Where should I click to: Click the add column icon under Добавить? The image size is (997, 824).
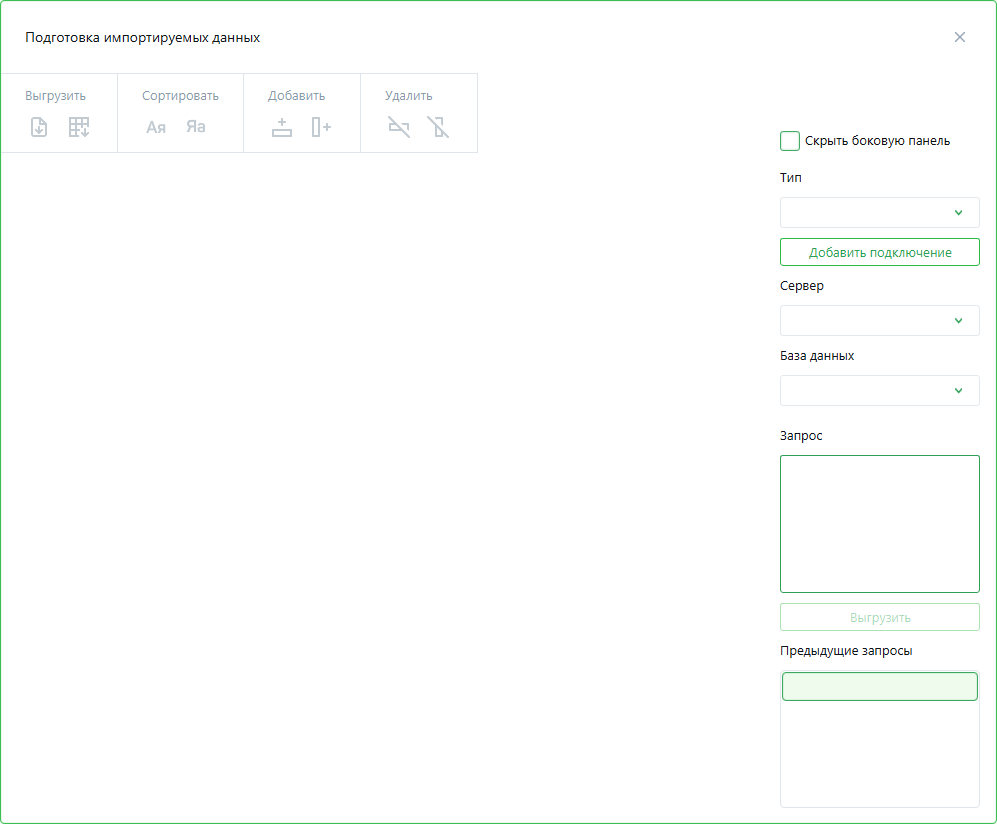tap(321, 127)
